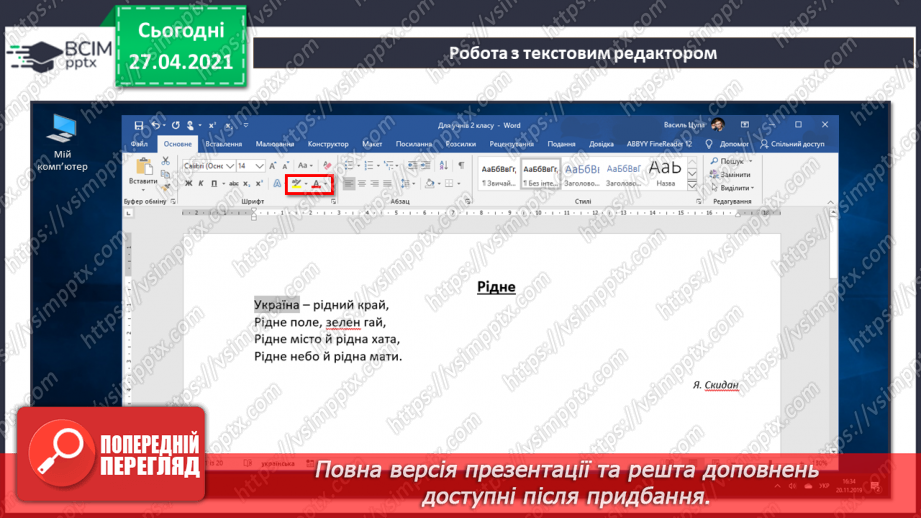921x518 pixels.
Task: Activate the Format Painter brush
Action: pyautogui.click(x=166, y=187)
